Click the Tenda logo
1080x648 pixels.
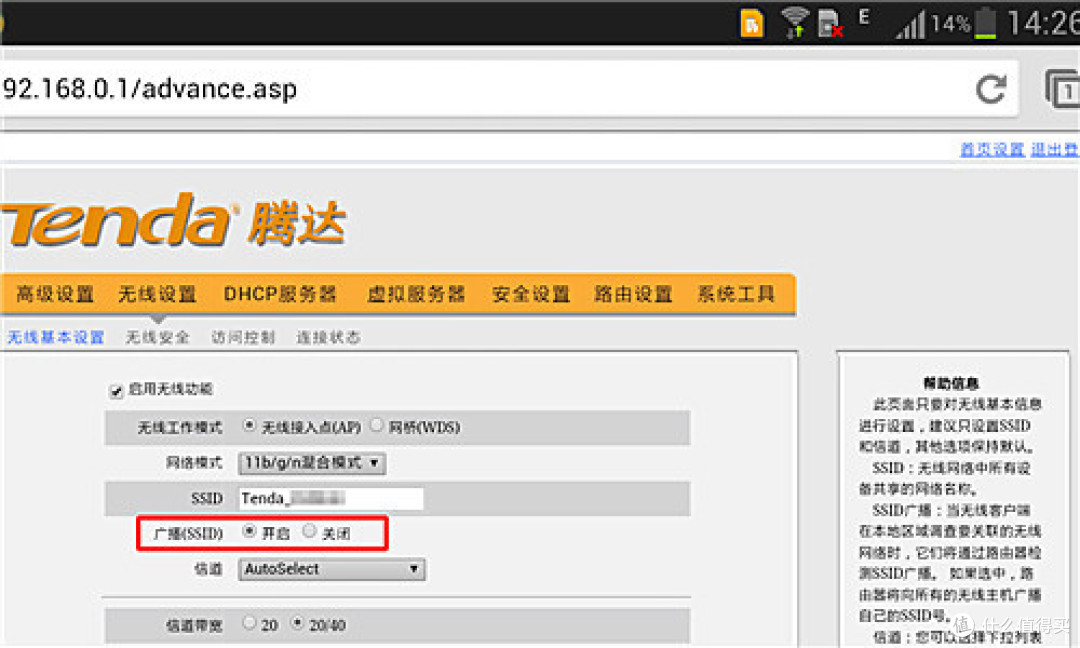[x=174, y=220]
